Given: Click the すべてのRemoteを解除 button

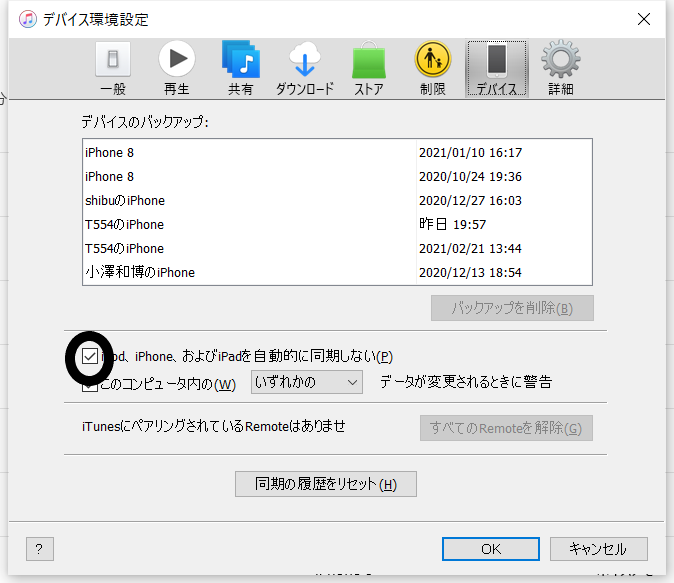Looking at the screenshot, I should 506,428.
